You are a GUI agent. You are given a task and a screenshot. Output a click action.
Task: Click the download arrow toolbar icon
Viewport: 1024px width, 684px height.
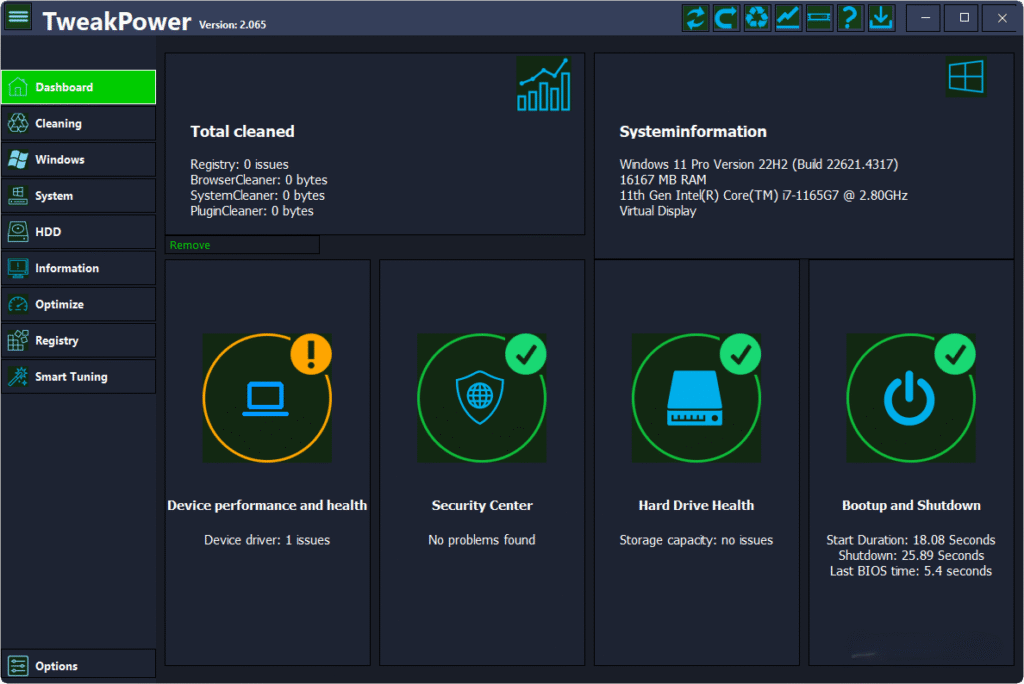point(881,18)
